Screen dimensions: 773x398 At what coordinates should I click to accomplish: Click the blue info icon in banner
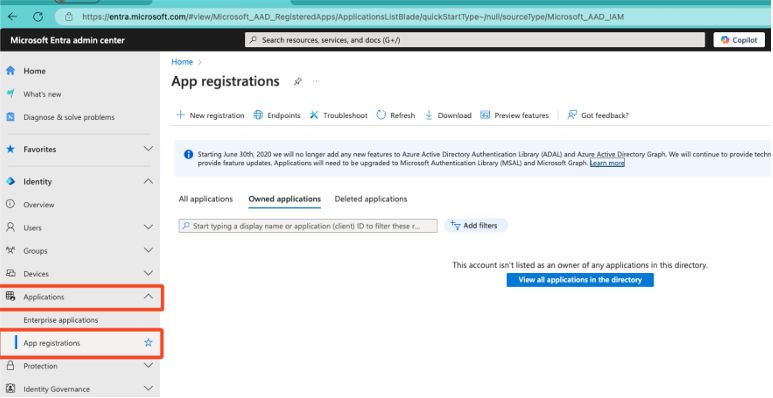[188, 154]
